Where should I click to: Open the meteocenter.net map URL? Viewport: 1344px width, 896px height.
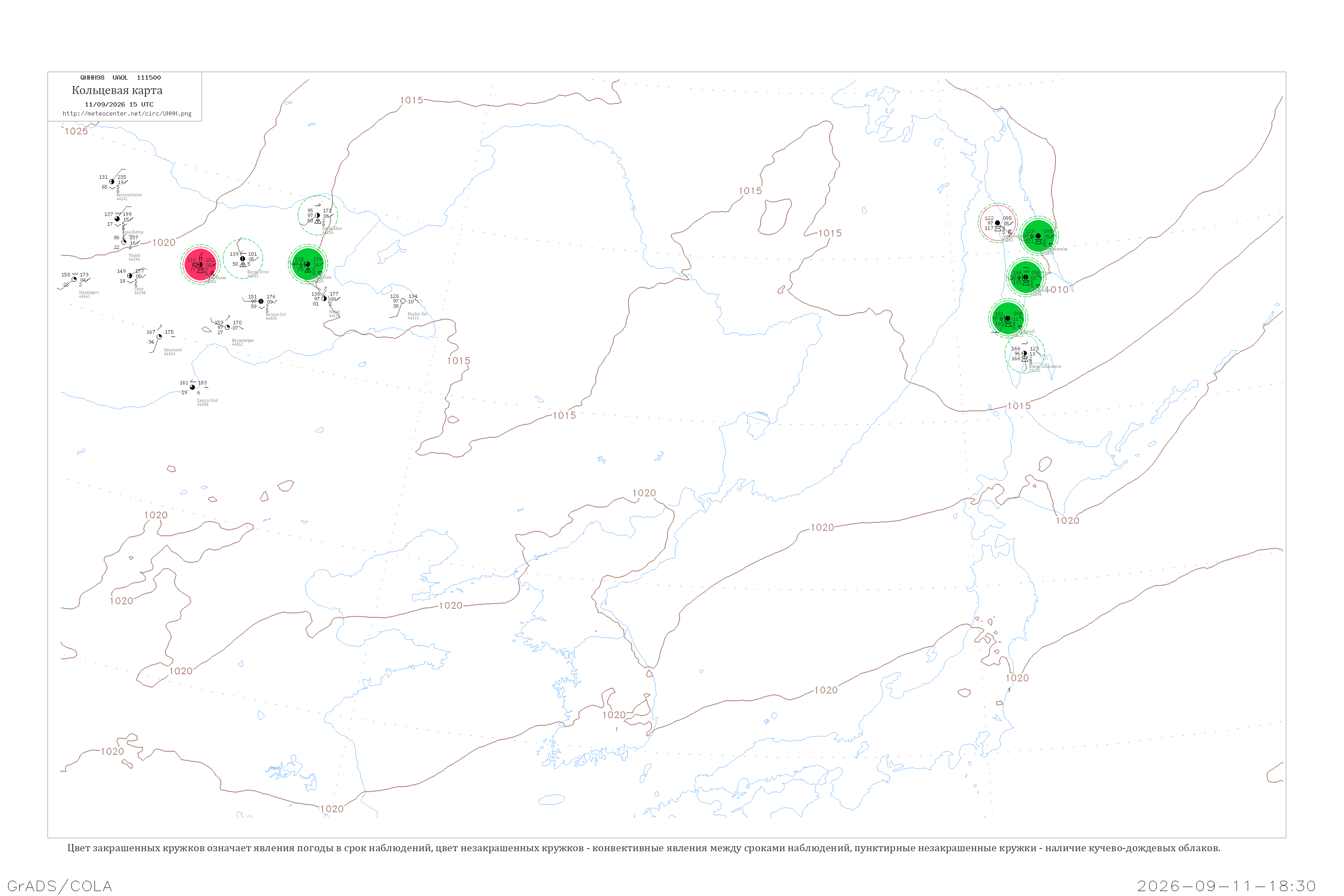[x=127, y=114]
